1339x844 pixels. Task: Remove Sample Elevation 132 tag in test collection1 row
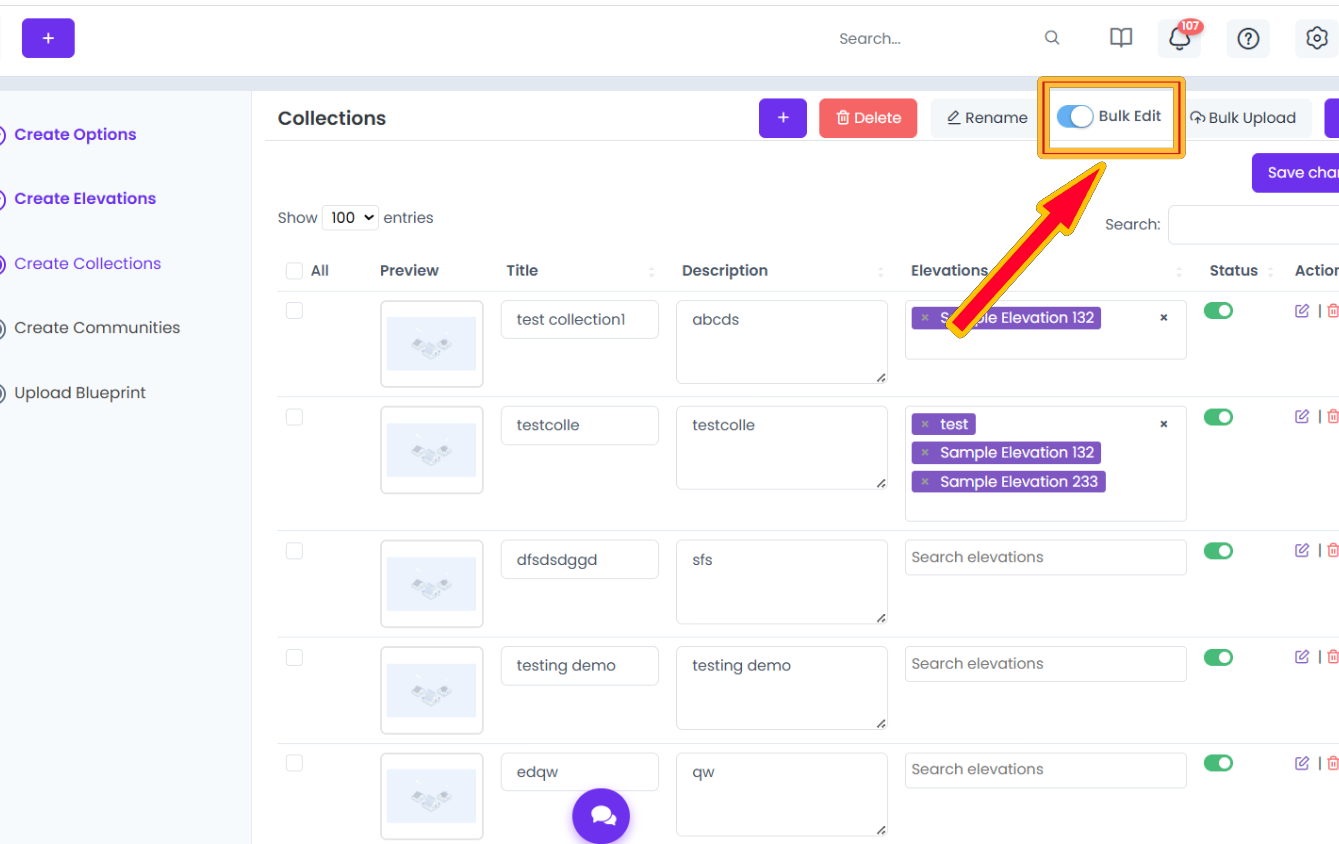tap(925, 318)
